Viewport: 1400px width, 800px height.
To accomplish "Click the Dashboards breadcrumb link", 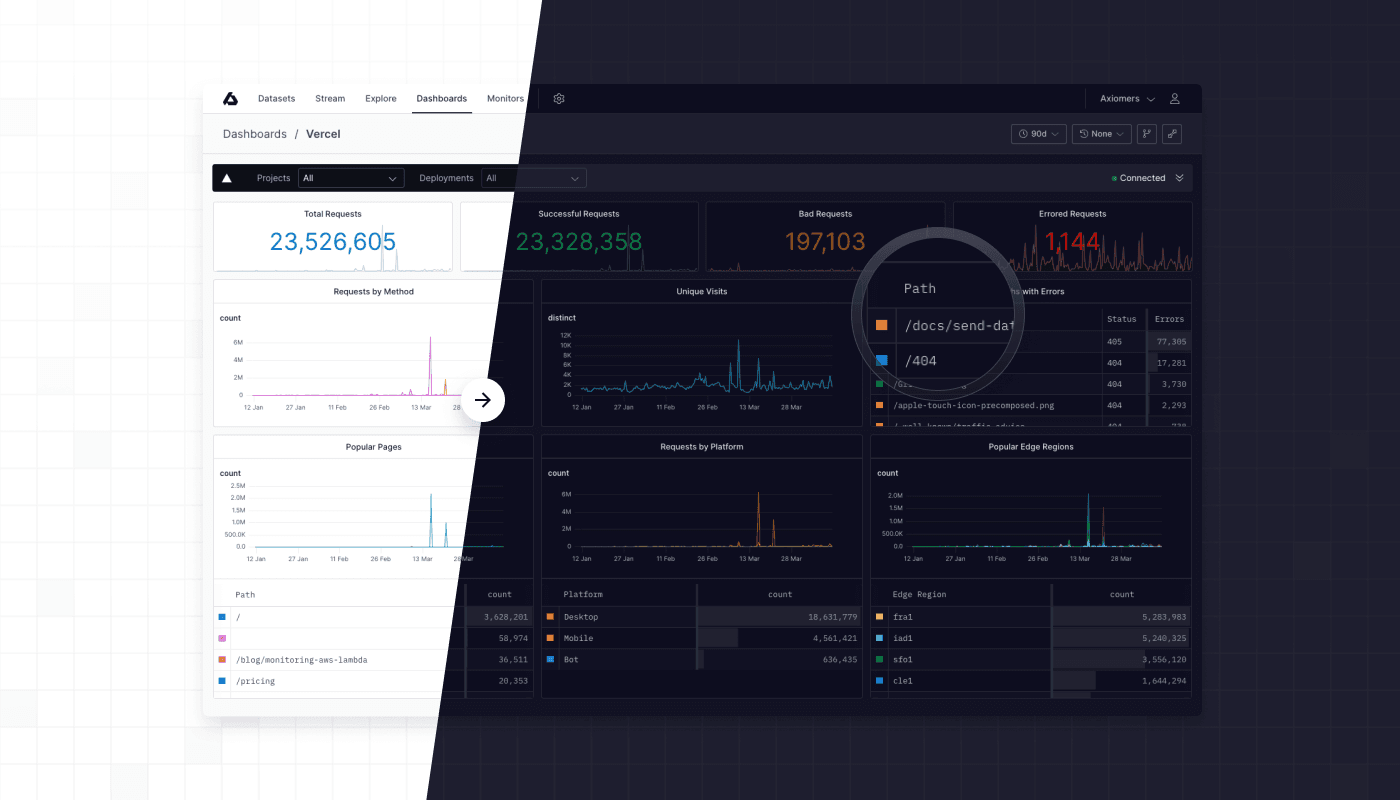I will [x=255, y=134].
